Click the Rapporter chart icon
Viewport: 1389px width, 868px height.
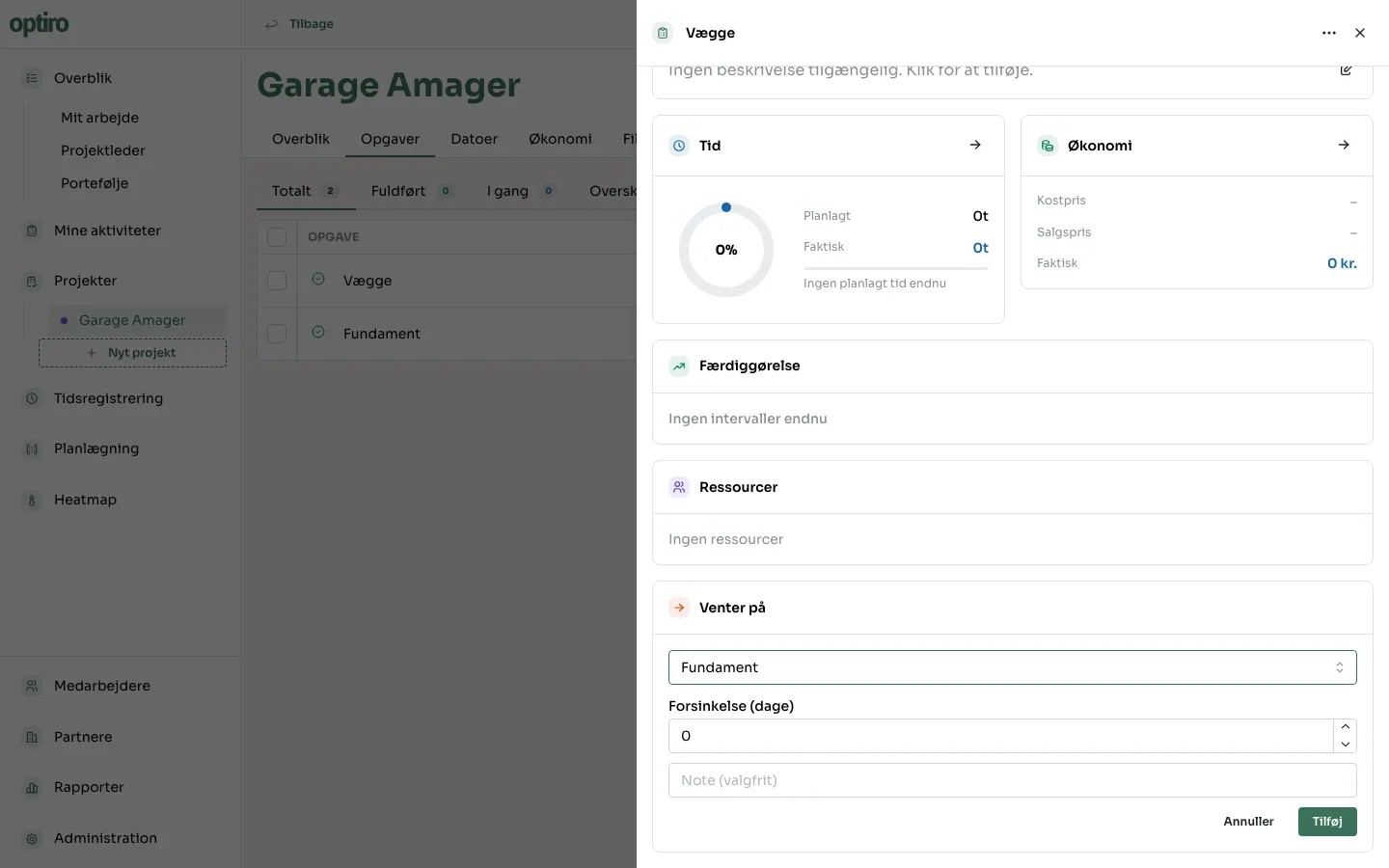pyautogui.click(x=32, y=787)
